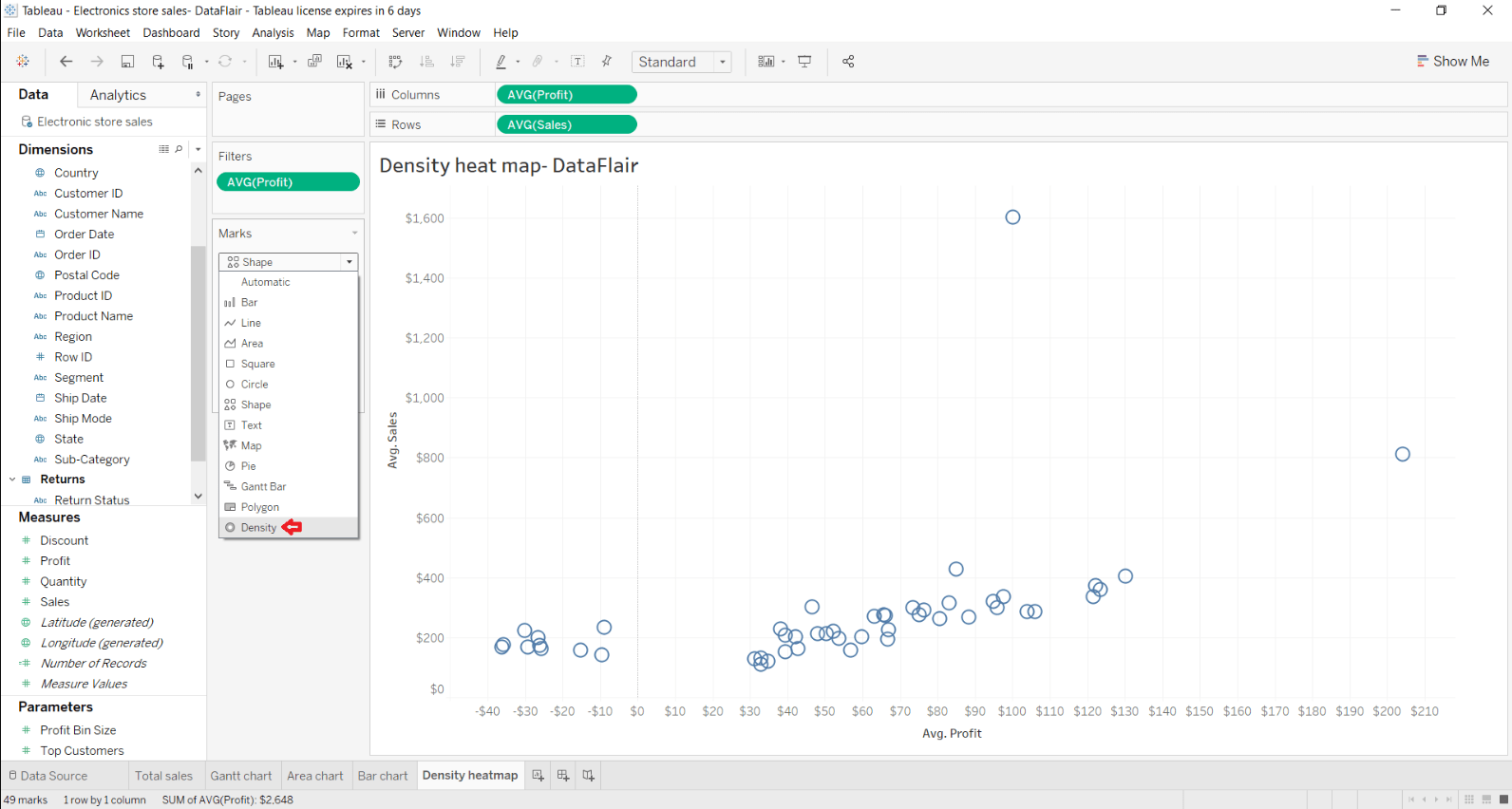Select Gantt Bar from the marks list
This screenshot has height=809, width=1512.
pos(289,486)
